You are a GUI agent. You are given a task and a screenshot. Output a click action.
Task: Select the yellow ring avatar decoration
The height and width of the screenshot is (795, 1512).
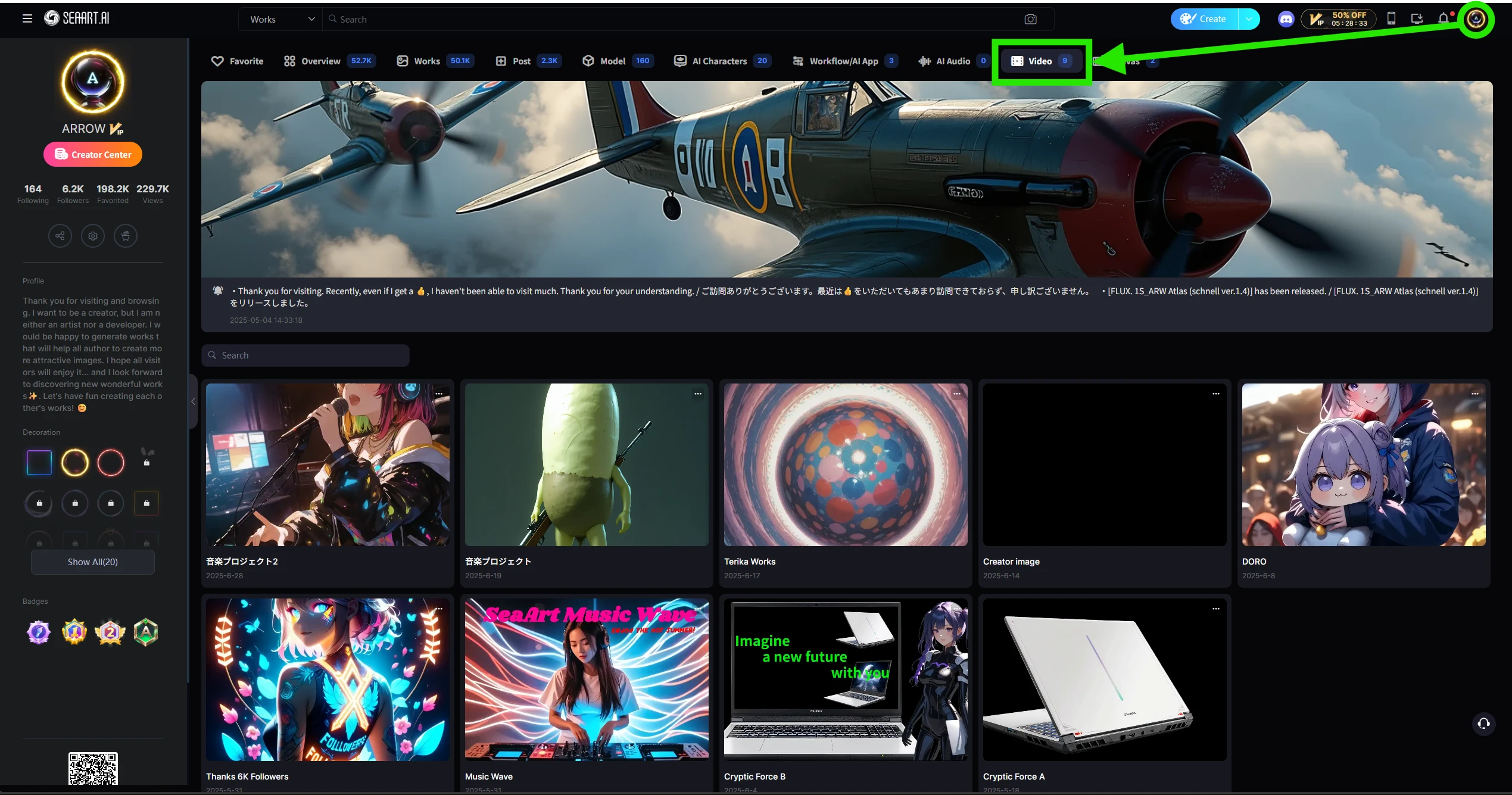[75, 463]
